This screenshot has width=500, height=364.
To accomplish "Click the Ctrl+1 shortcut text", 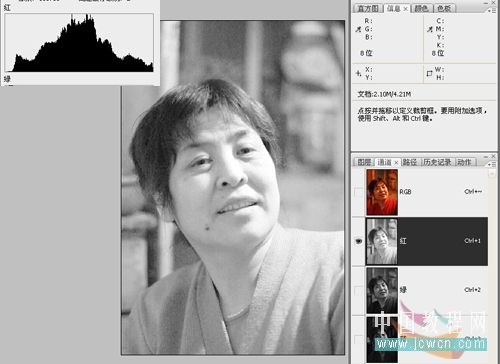I will pos(472,241).
